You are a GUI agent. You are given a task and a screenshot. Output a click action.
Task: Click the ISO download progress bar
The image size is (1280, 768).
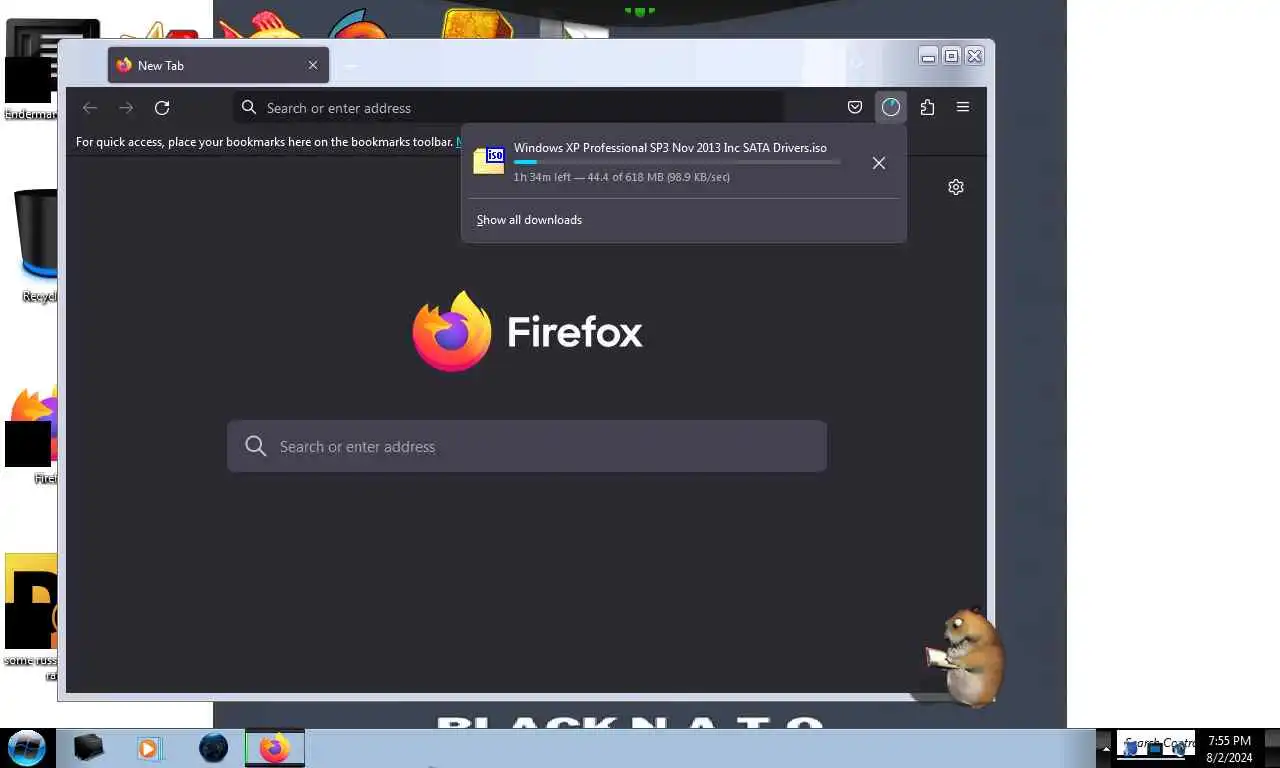[677, 162]
